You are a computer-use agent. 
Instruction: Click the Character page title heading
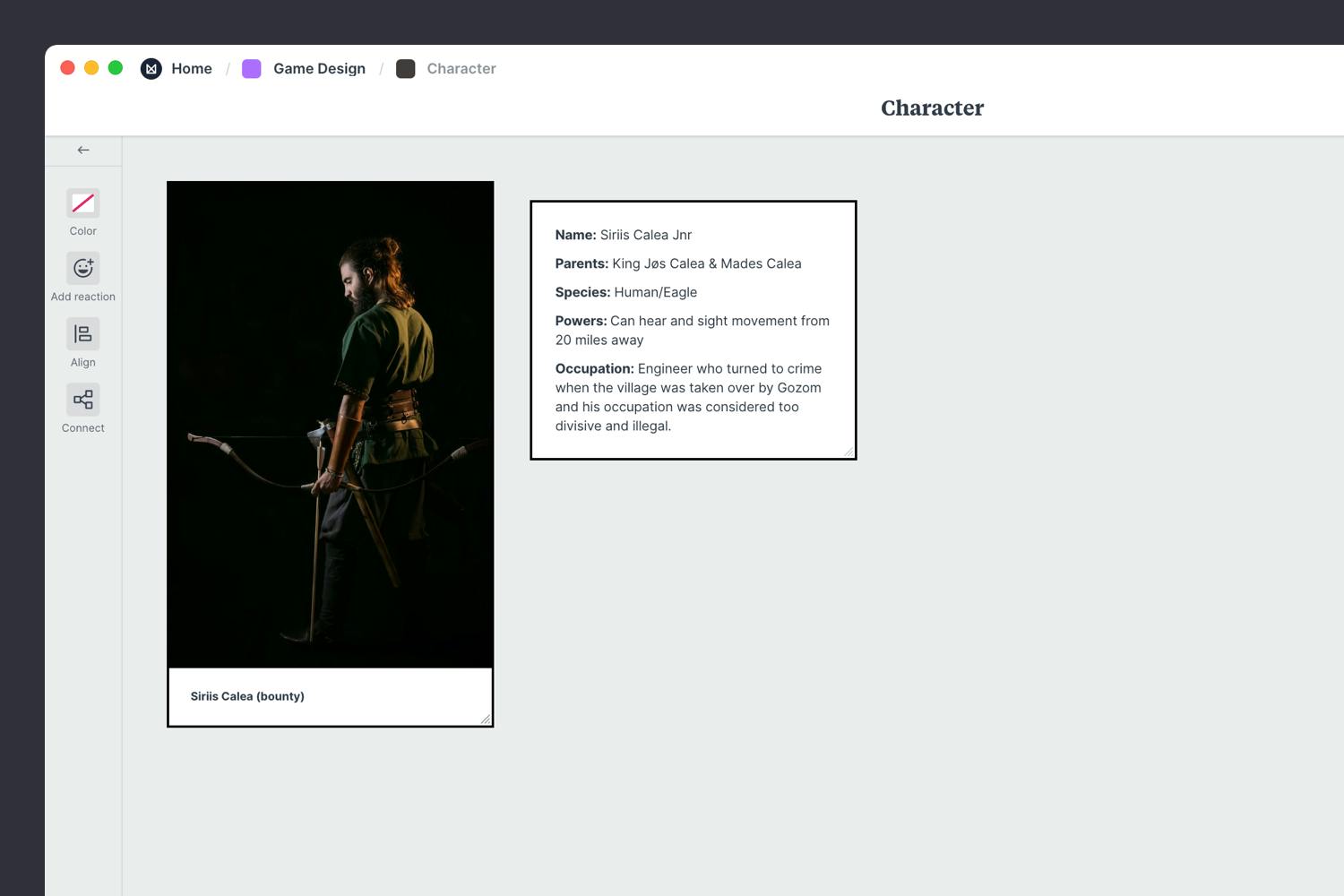[x=932, y=108]
